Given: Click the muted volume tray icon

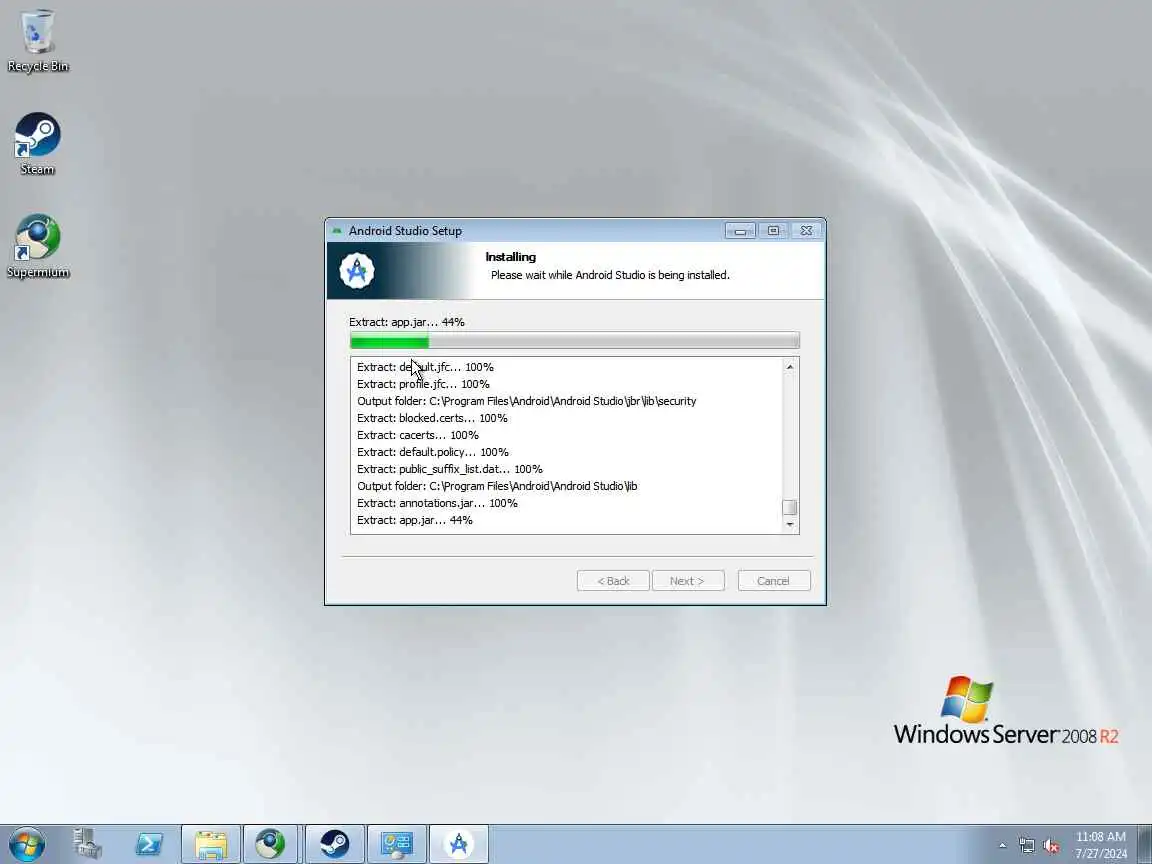Looking at the screenshot, I should pos(1051,846).
